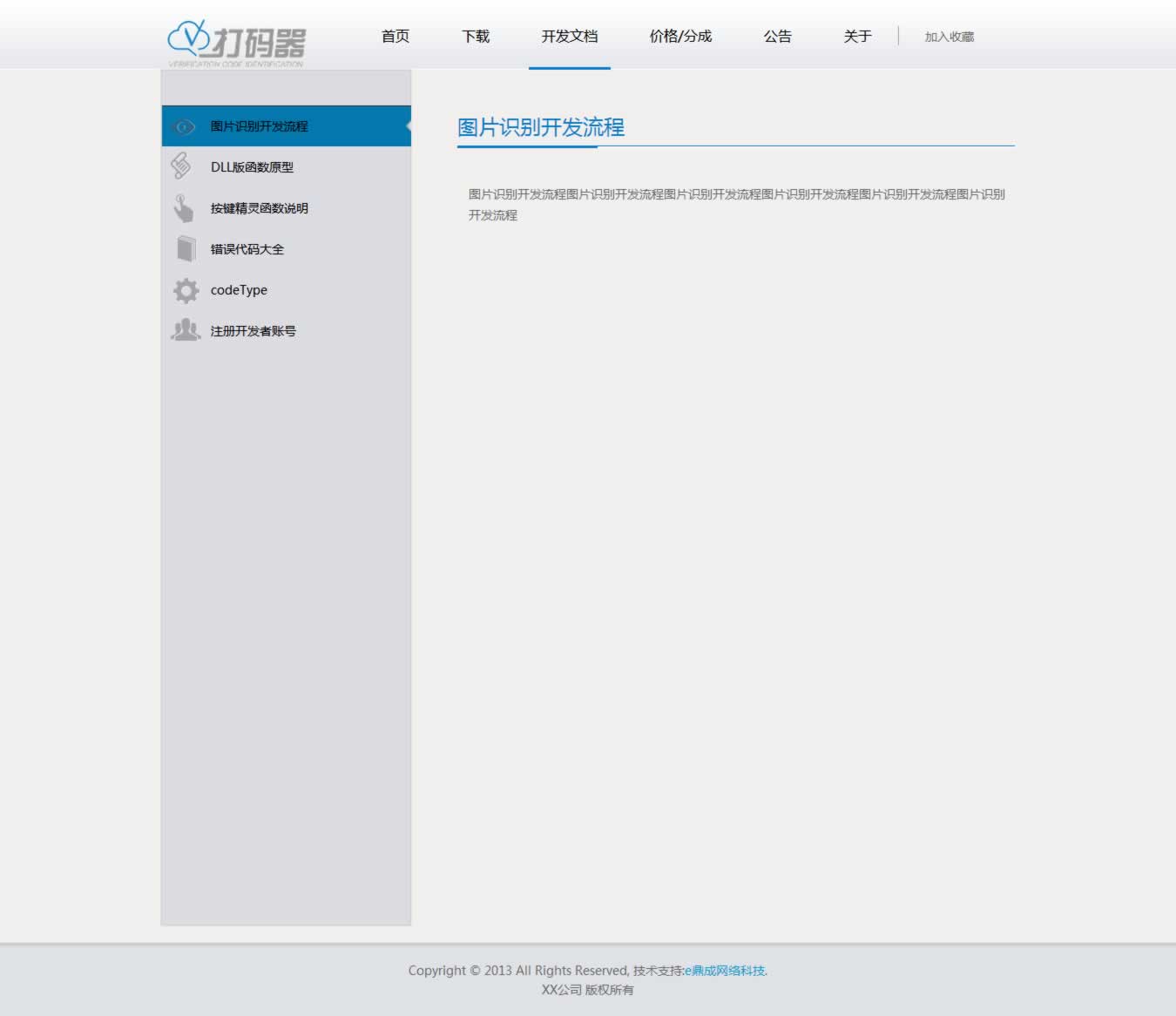Click the blue 图片识别开发流程 content heading
Image resolution: width=1176 pixels, height=1016 pixels.
coord(541,128)
